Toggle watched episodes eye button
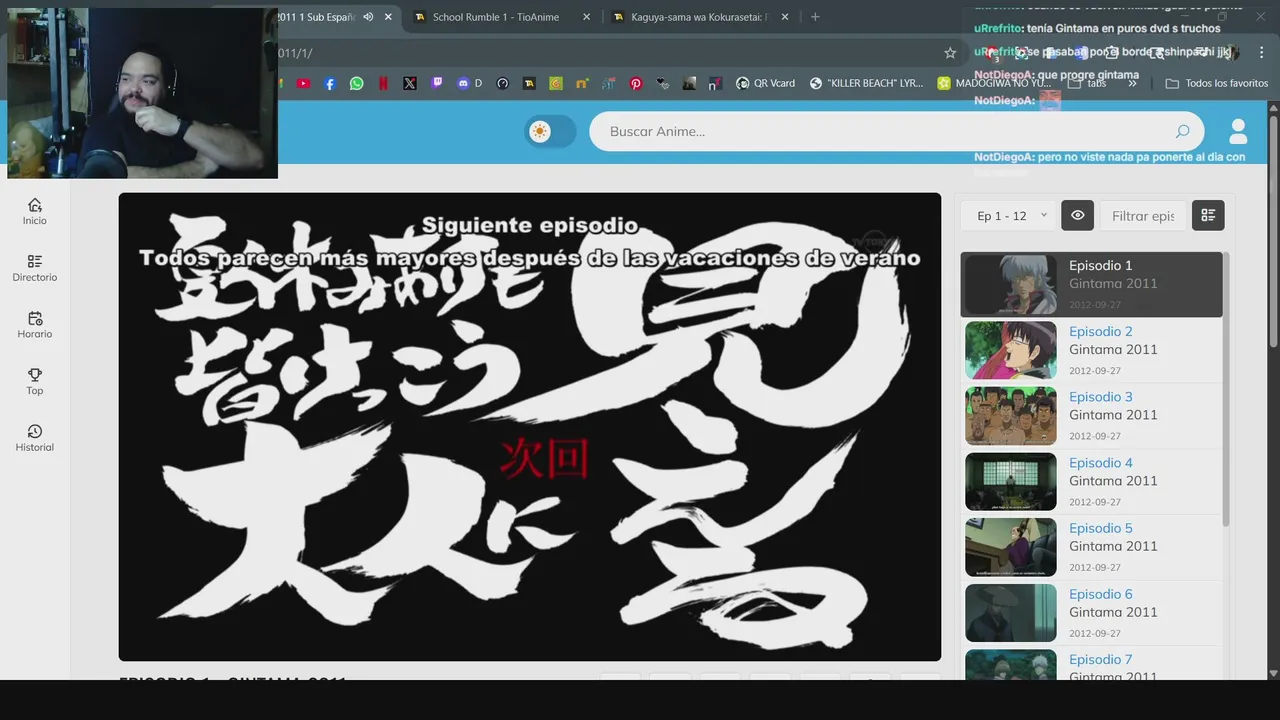 point(1077,215)
